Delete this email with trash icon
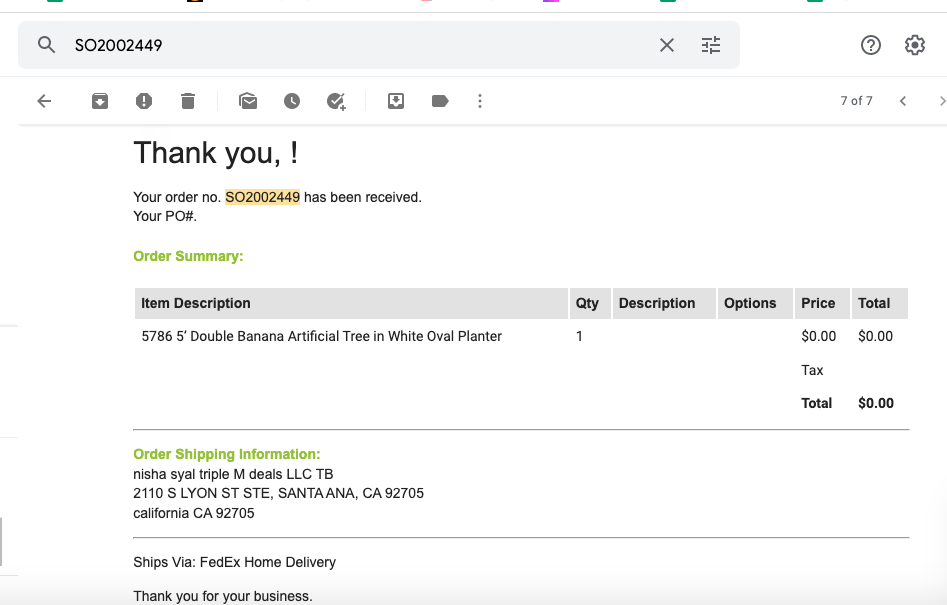This screenshot has width=947, height=605. (x=188, y=101)
